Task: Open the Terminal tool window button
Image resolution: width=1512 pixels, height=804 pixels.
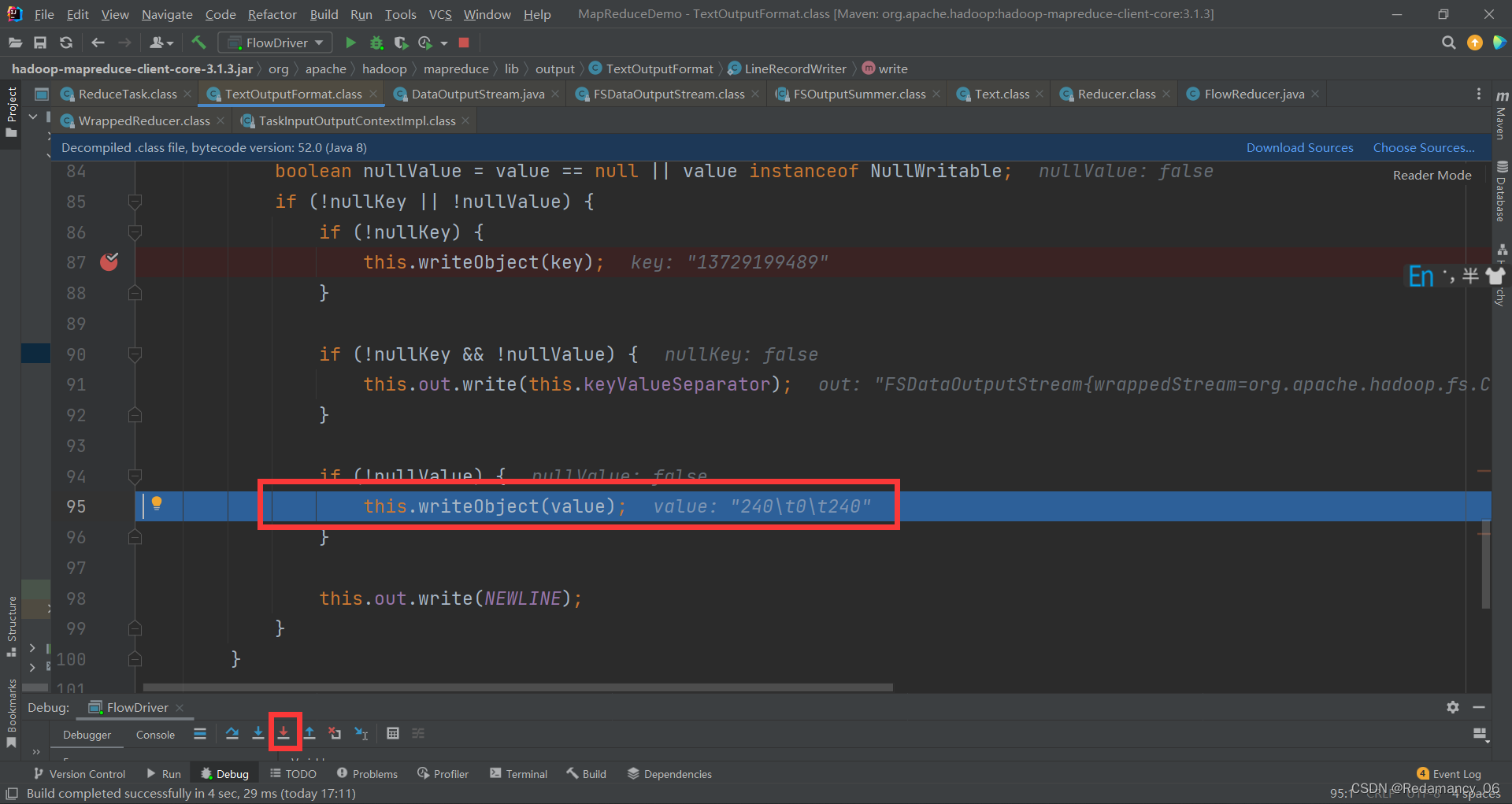Action: point(518,774)
